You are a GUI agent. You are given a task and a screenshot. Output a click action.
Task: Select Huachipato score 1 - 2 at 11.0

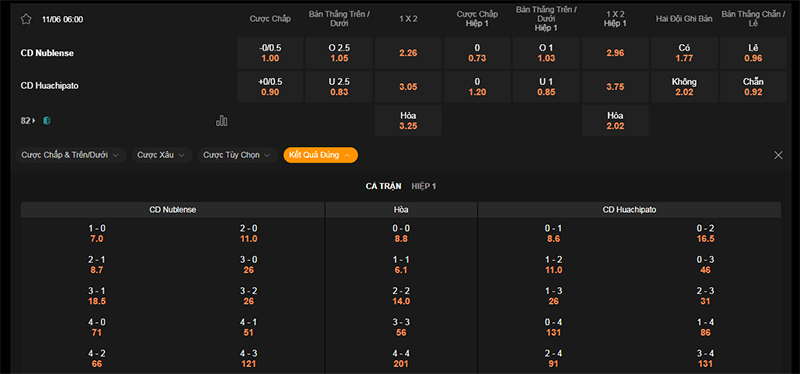[553, 265]
